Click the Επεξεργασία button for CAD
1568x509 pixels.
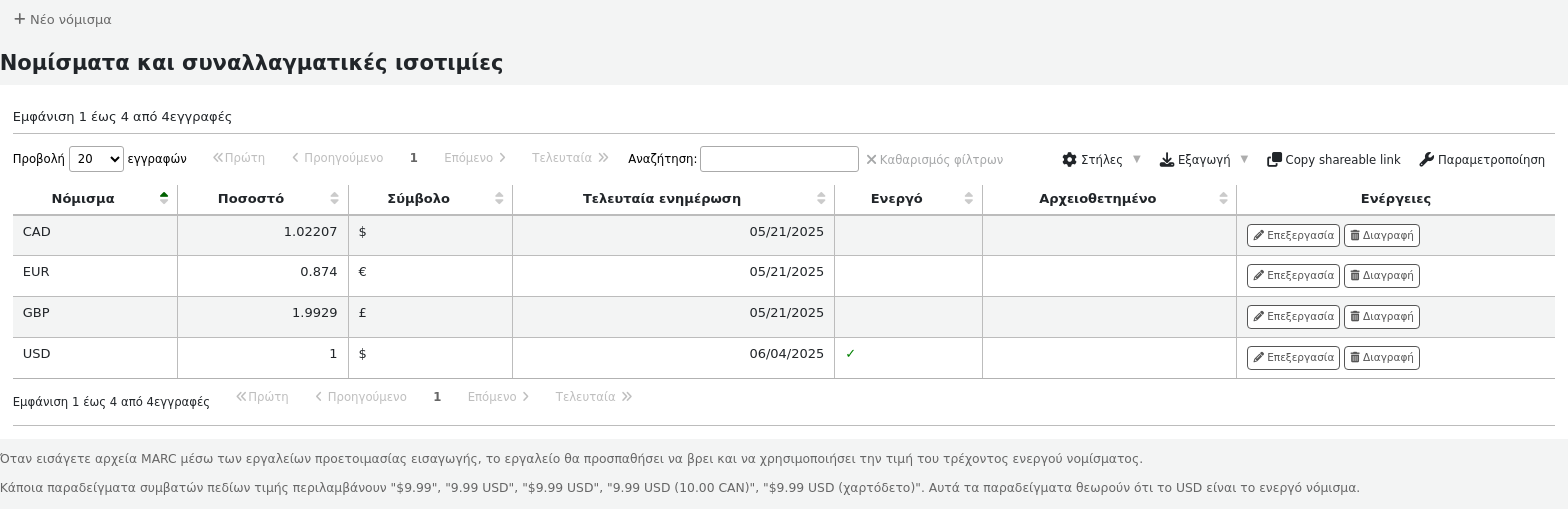click(1292, 236)
